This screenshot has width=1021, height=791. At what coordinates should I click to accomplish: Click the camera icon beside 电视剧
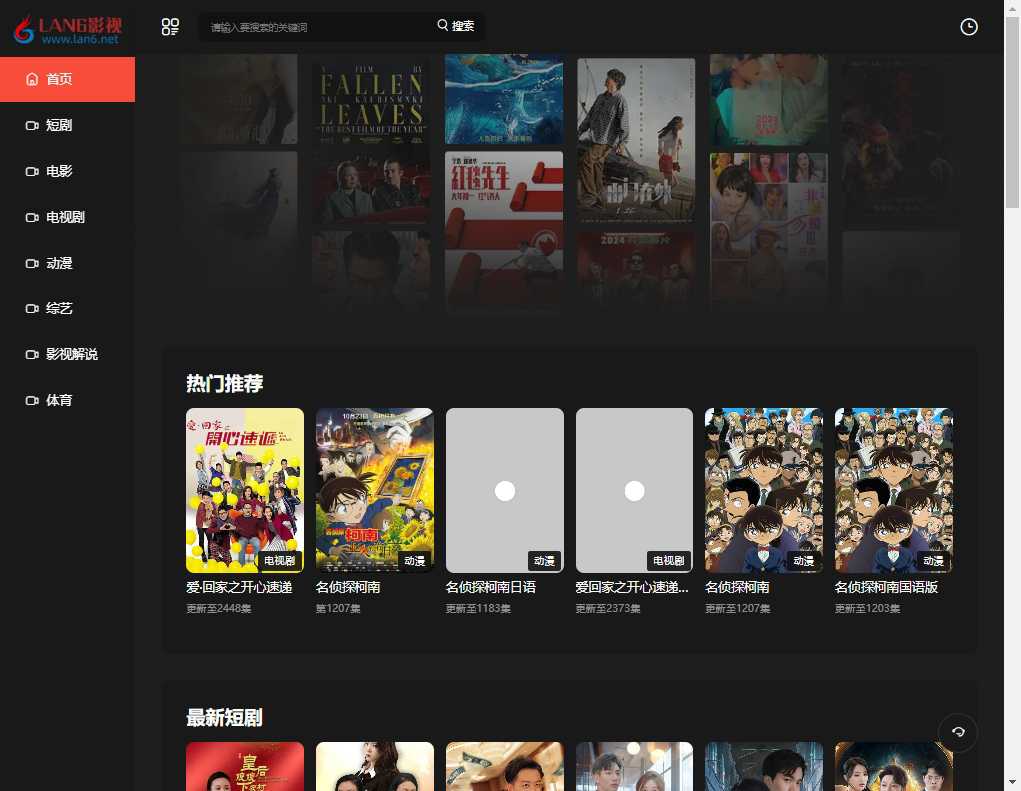(32, 217)
